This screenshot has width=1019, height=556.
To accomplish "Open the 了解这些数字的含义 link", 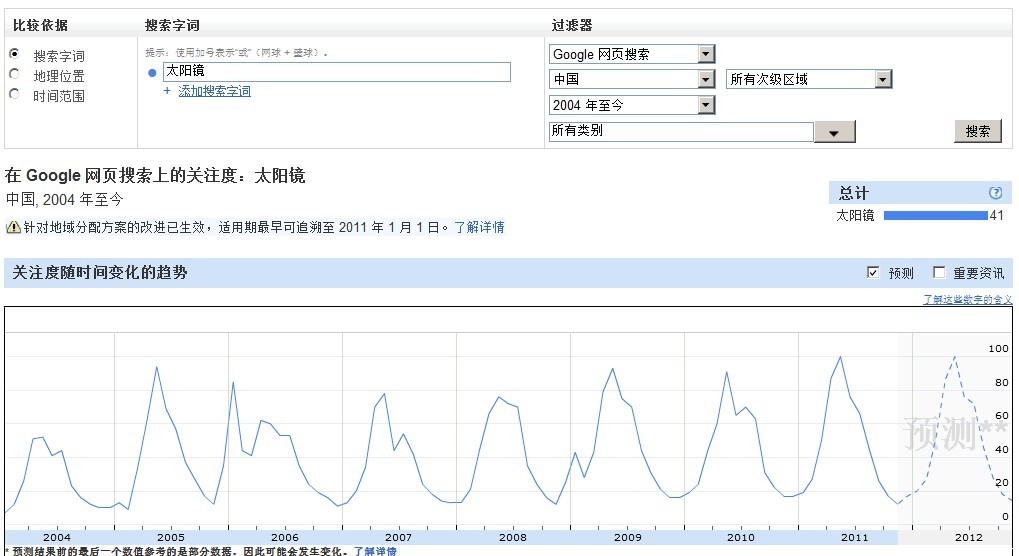I will (x=968, y=299).
